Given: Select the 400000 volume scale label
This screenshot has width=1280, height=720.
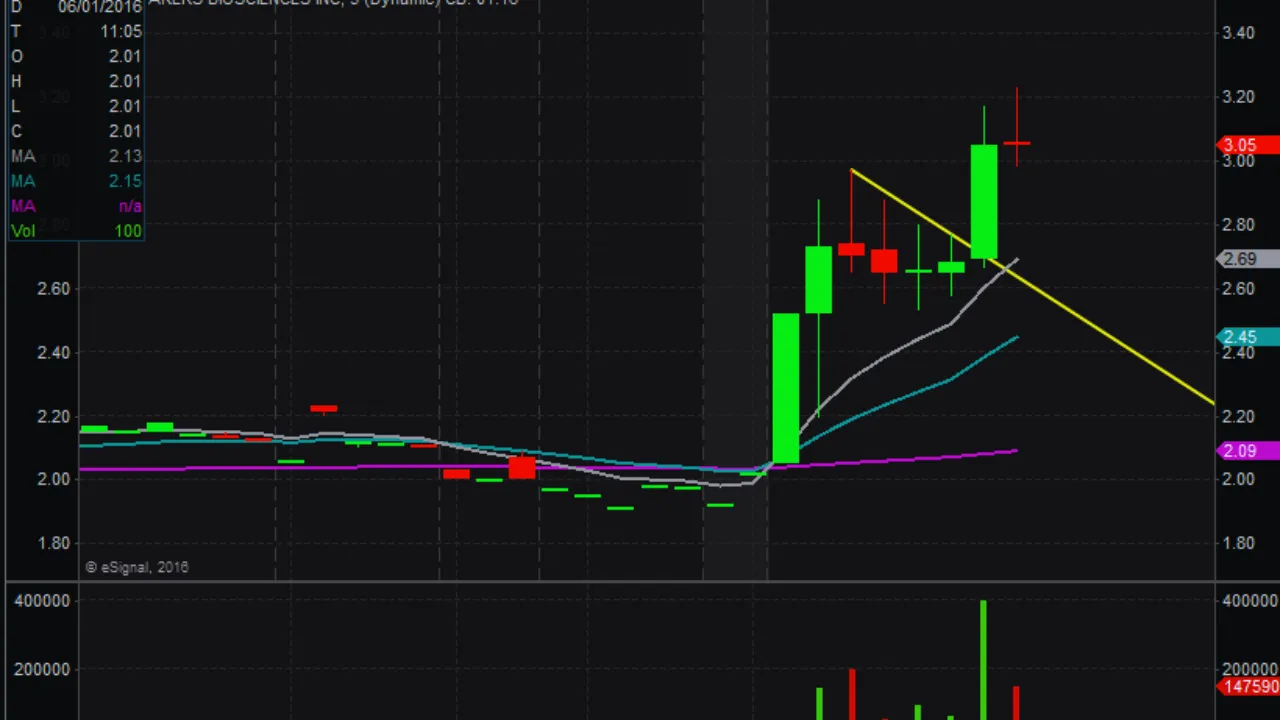Looking at the screenshot, I should tap(40, 600).
